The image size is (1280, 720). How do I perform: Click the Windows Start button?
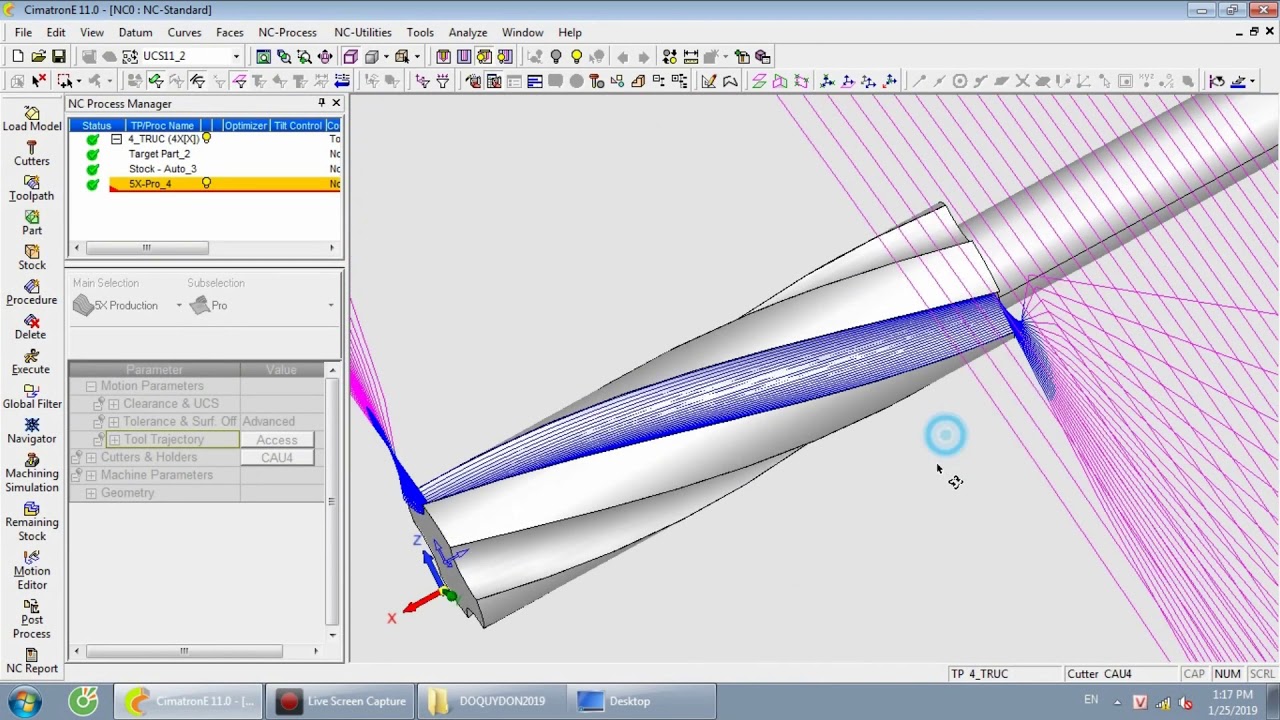pyautogui.click(x=23, y=701)
